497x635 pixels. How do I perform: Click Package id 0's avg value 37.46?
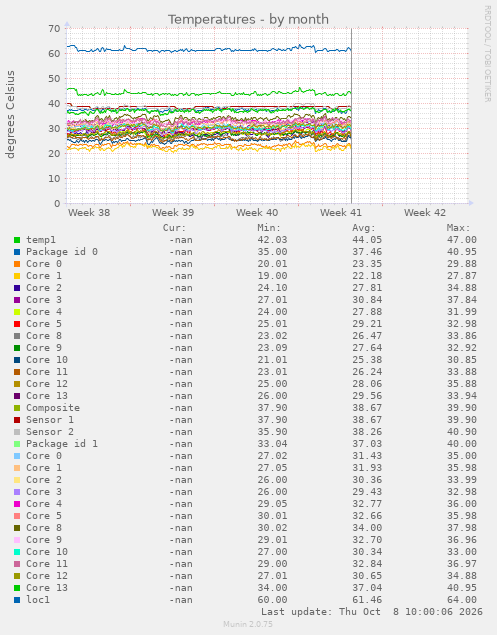tap(367, 252)
